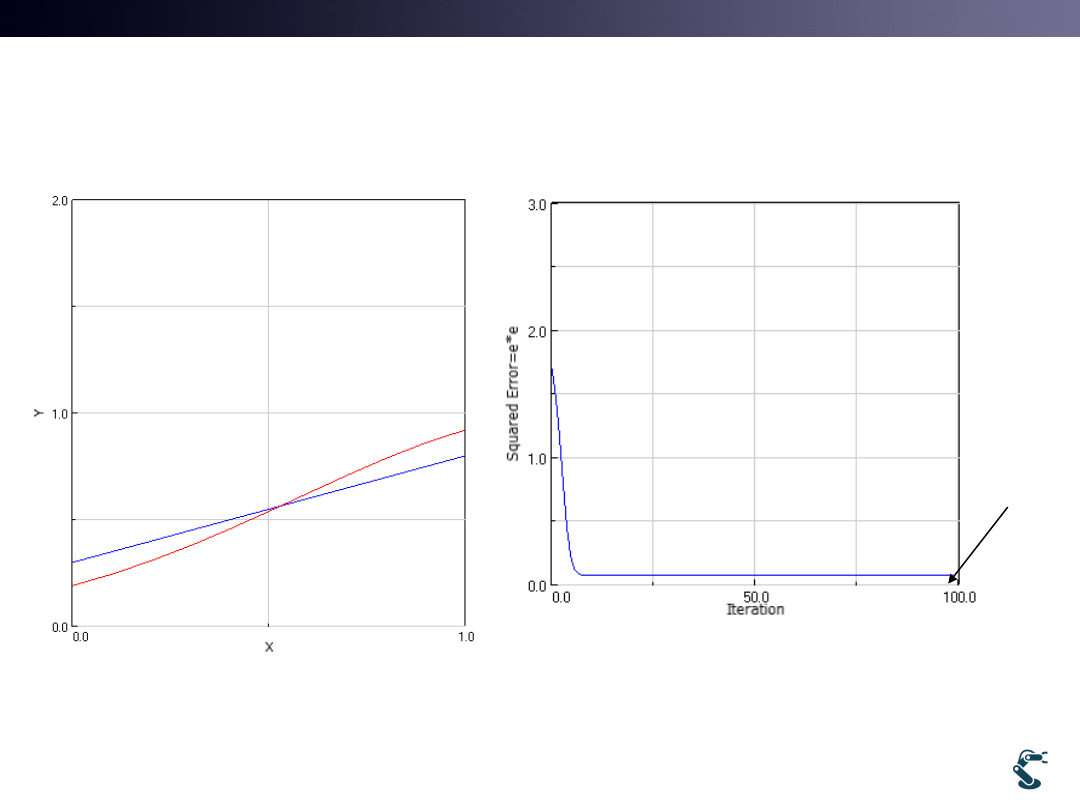
Task: Click the flat tail of the blue error curve
Action: [x=760, y=575]
